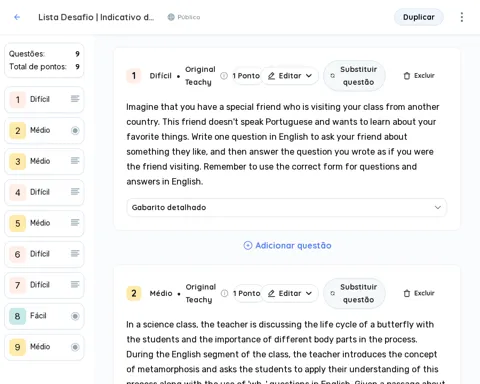Open the Editar dropdown arrow on question 1
This screenshot has width=480, height=384.
pos(309,76)
